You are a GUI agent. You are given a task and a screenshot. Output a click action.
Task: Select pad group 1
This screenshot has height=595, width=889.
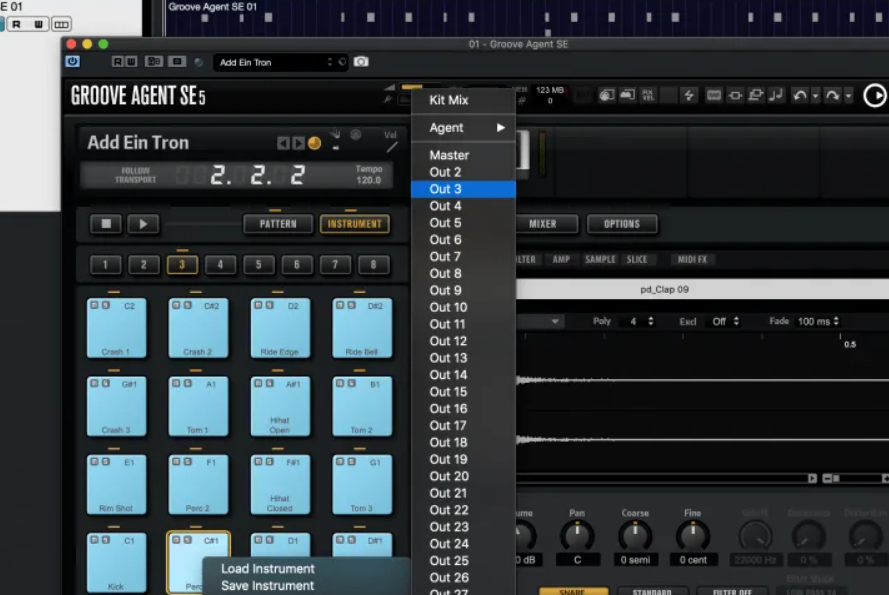pyautogui.click(x=105, y=264)
